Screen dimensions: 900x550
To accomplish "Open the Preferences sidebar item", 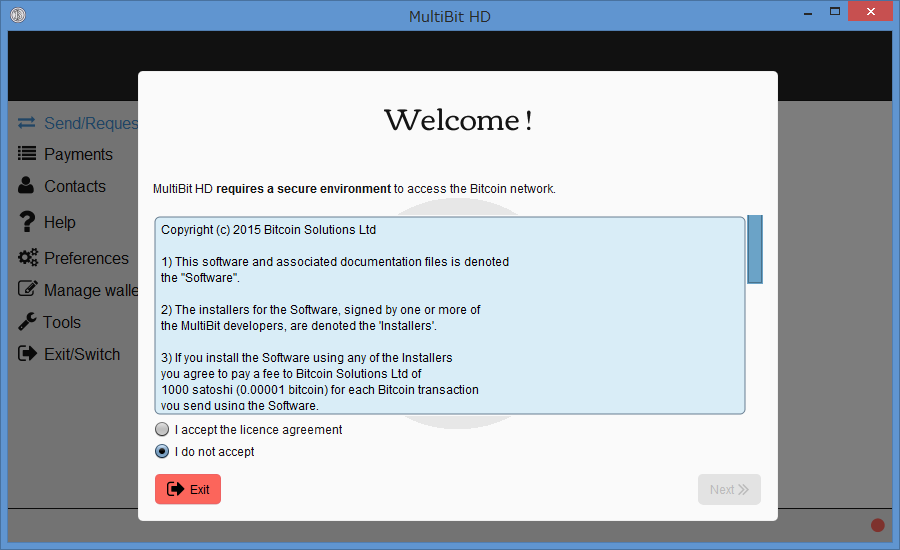I will (x=73, y=258).
